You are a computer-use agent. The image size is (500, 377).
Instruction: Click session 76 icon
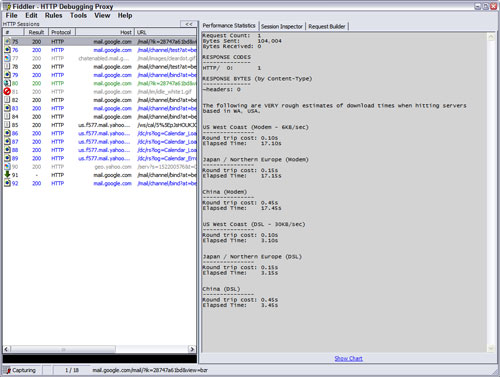coord(7,50)
